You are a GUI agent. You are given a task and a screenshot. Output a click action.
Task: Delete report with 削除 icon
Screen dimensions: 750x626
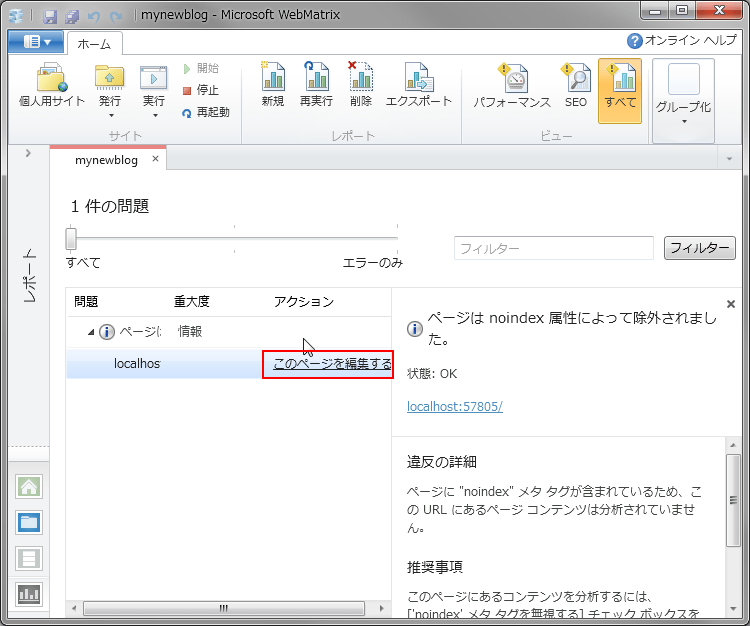[x=361, y=85]
